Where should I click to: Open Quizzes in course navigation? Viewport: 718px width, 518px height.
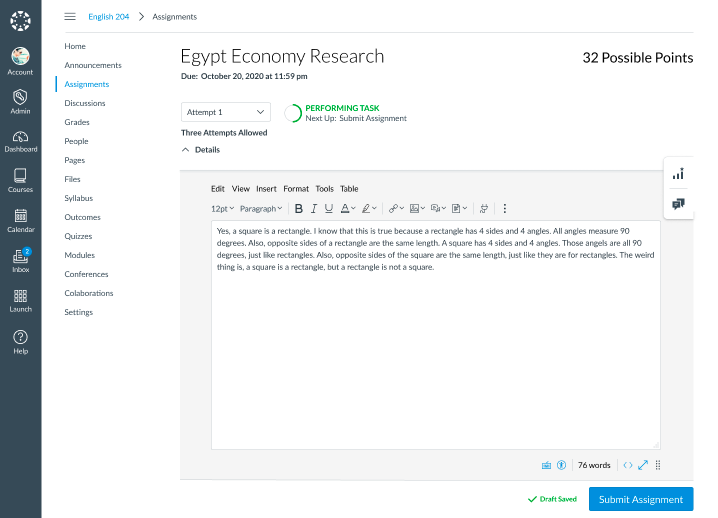point(78,236)
